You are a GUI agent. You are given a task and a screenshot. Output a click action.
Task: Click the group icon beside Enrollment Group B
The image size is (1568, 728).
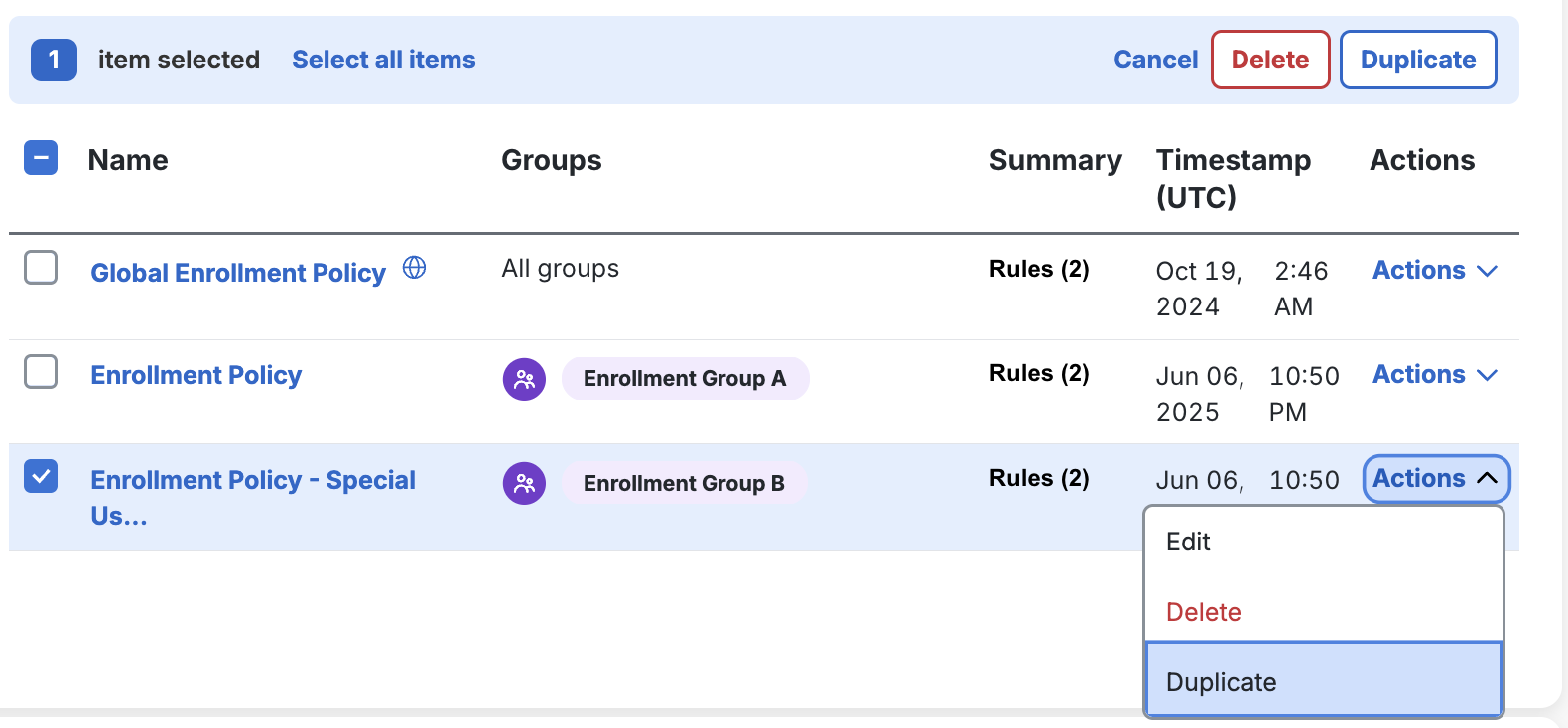pyautogui.click(x=524, y=484)
